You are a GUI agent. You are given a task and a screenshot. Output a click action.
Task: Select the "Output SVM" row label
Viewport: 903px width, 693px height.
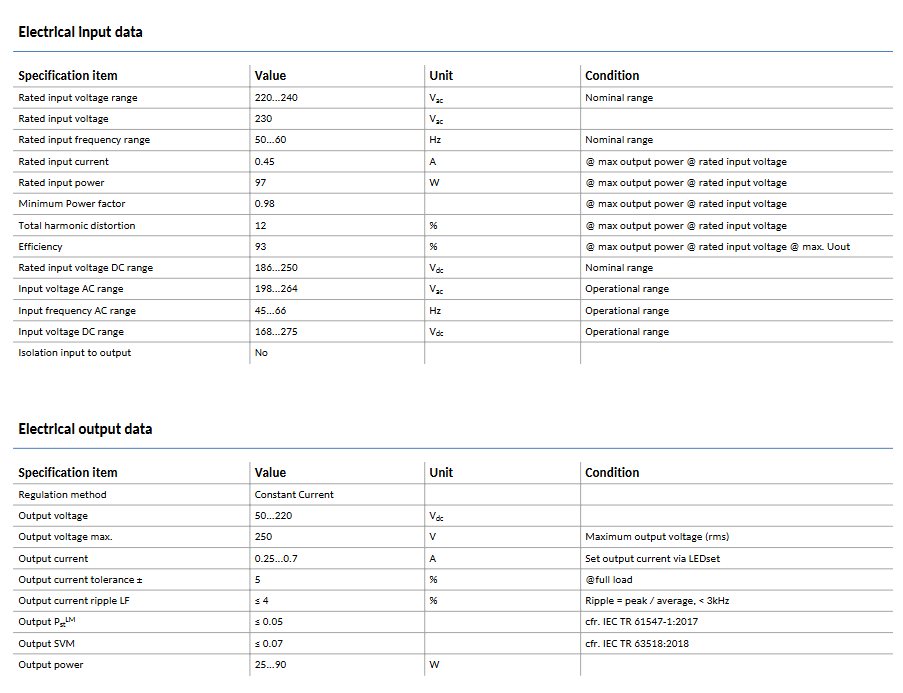(x=47, y=643)
